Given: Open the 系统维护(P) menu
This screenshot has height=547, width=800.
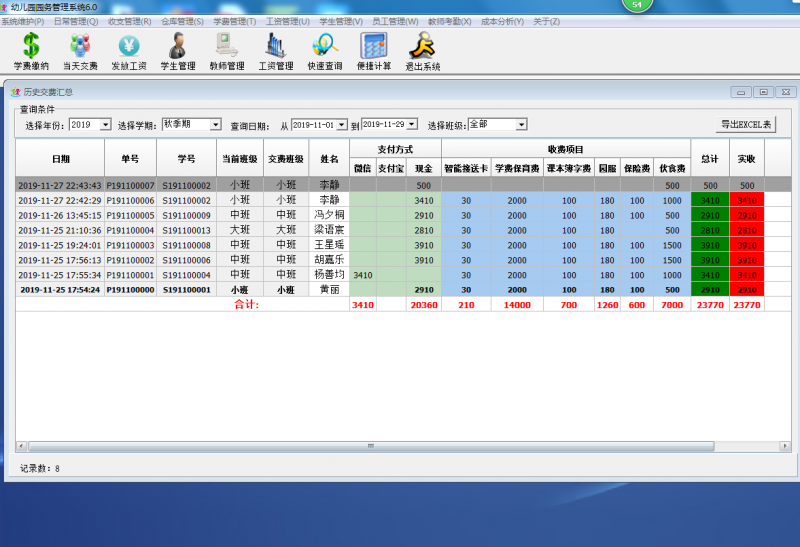Looking at the screenshot, I should pos(22,21).
